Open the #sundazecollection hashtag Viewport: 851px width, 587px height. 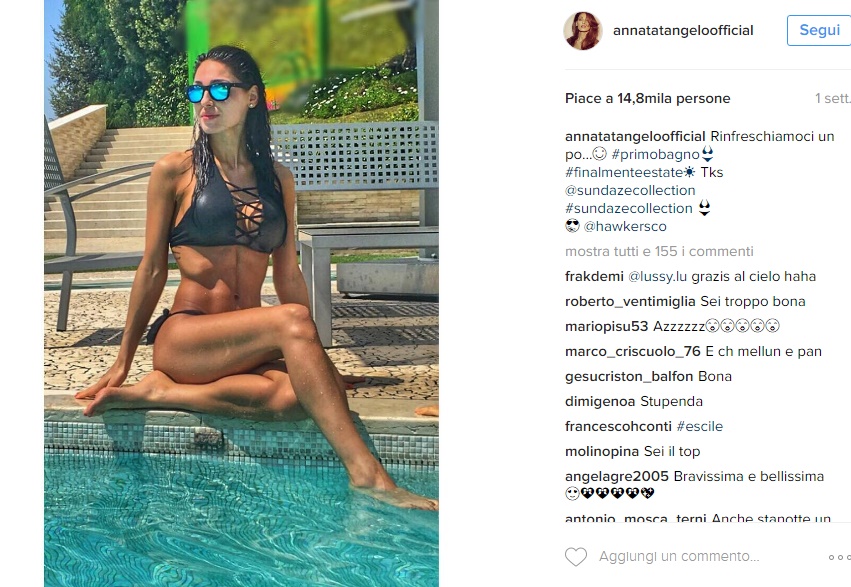pyautogui.click(x=629, y=208)
